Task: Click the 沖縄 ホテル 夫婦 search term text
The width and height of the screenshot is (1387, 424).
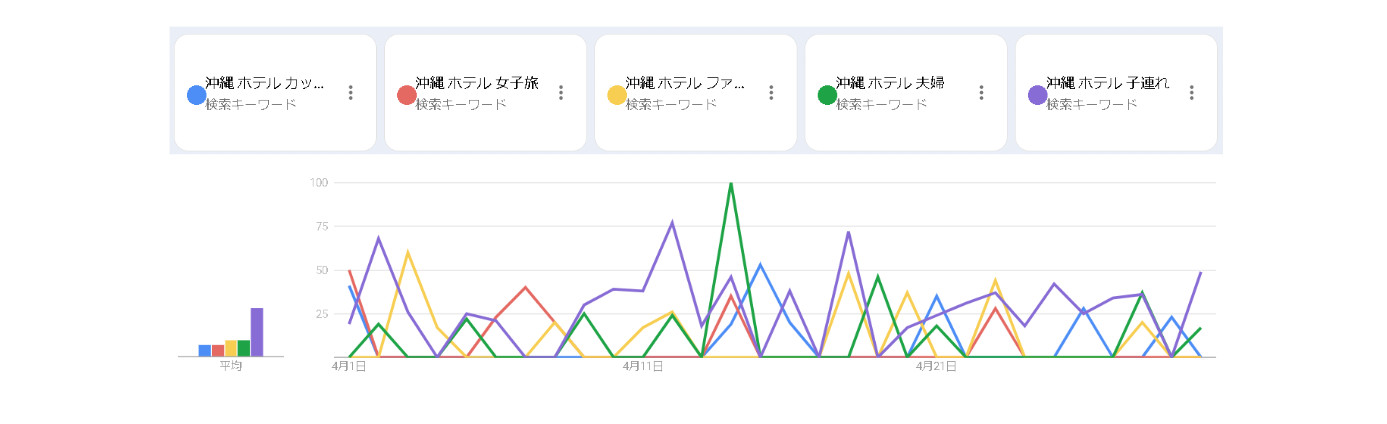Action: click(890, 84)
